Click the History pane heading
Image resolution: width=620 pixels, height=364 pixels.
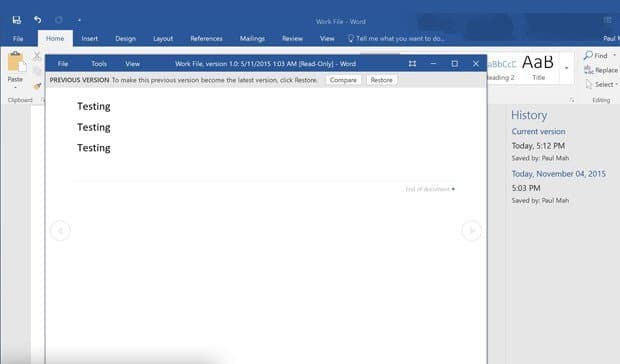tap(529, 115)
